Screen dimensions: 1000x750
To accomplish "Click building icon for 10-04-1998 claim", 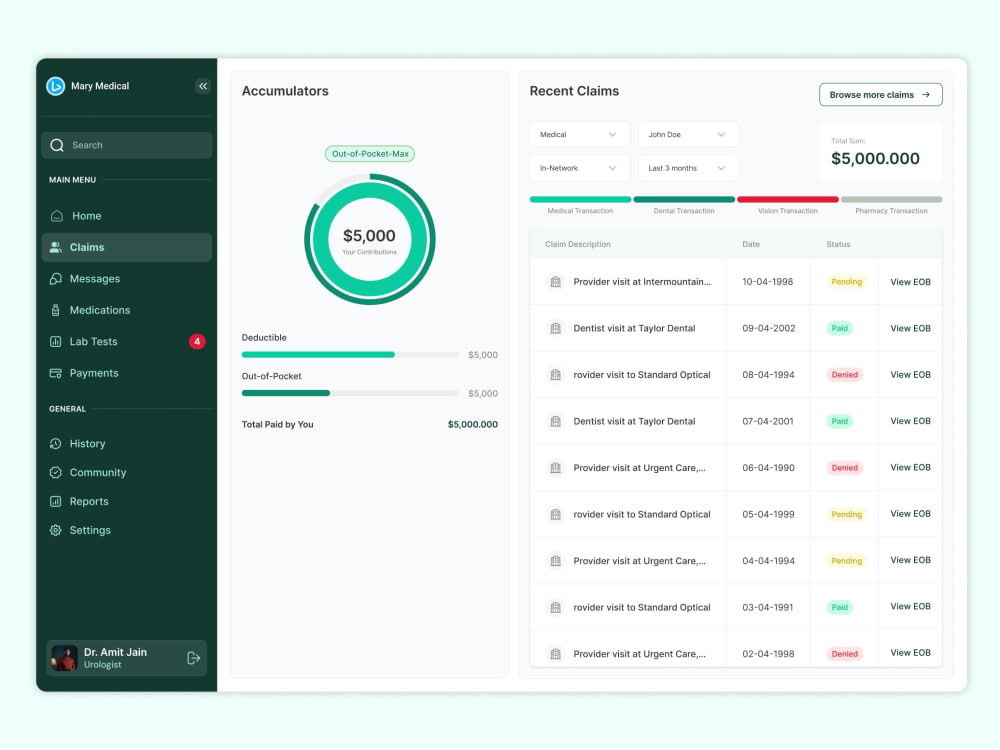I will click(555, 282).
